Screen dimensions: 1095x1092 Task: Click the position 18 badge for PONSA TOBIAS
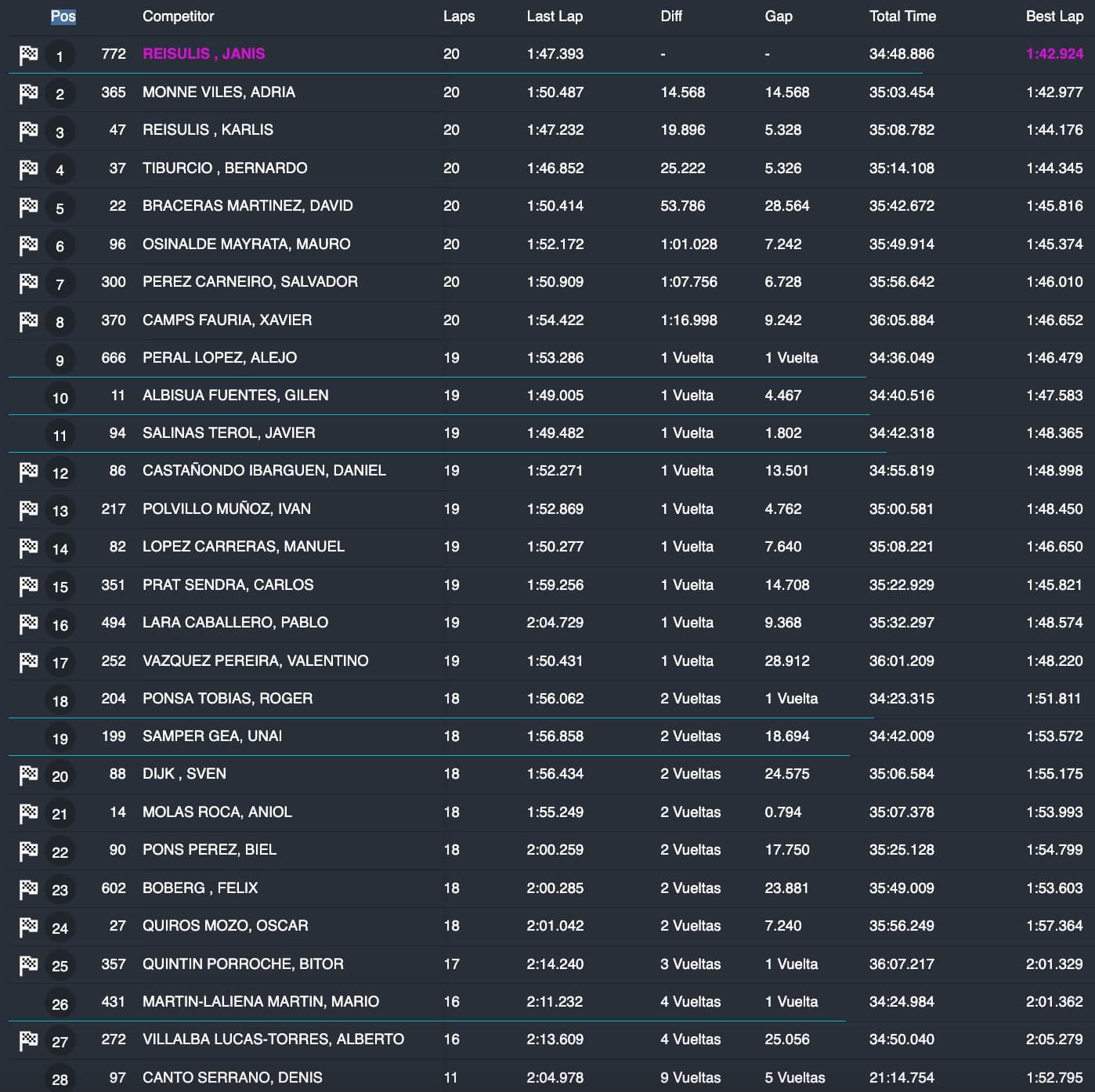click(x=60, y=701)
